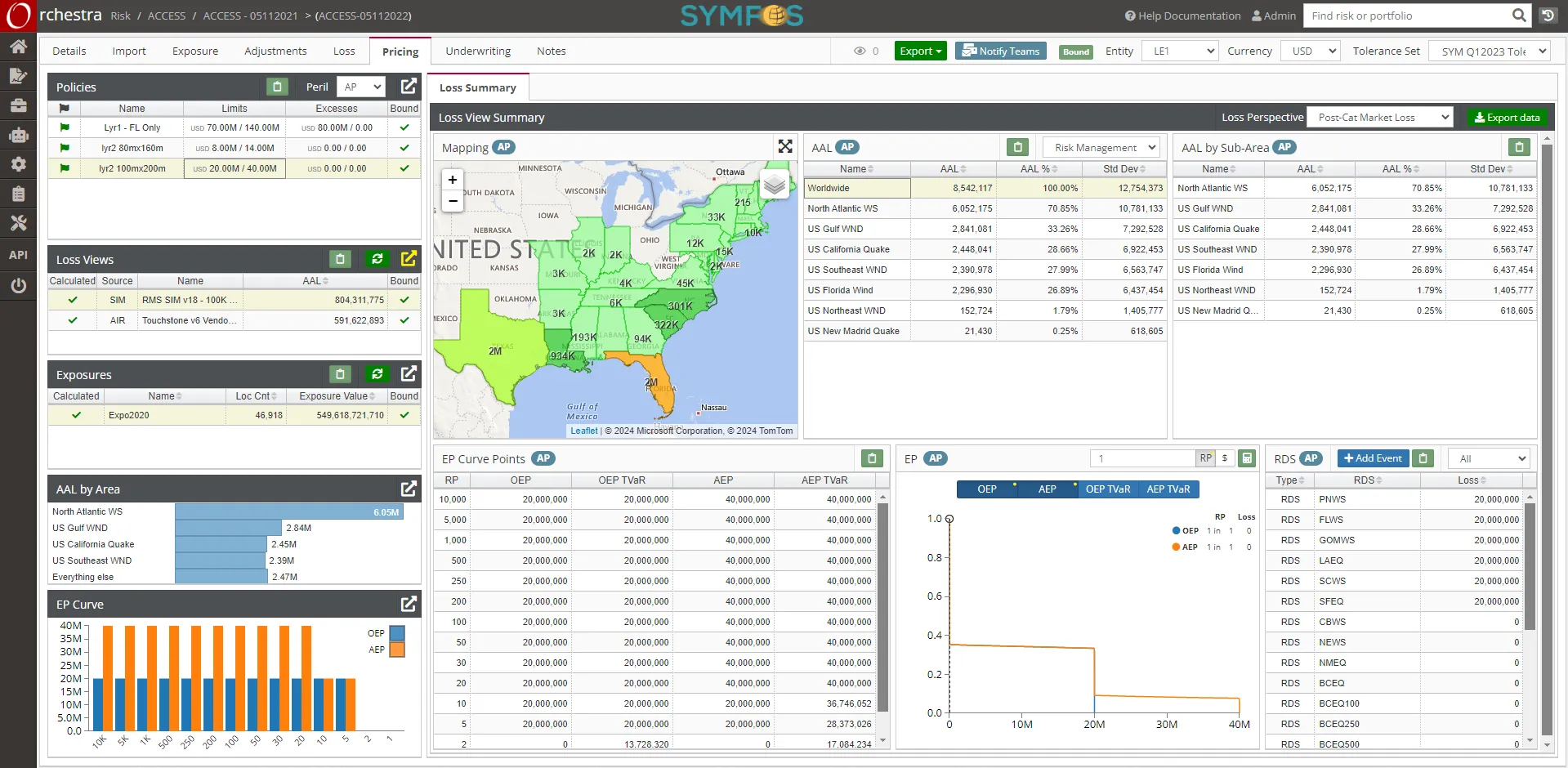Screen dimensions: 1568x768
Task: Open the Settings gear in the sidebar
Action: pyautogui.click(x=18, y=164)
